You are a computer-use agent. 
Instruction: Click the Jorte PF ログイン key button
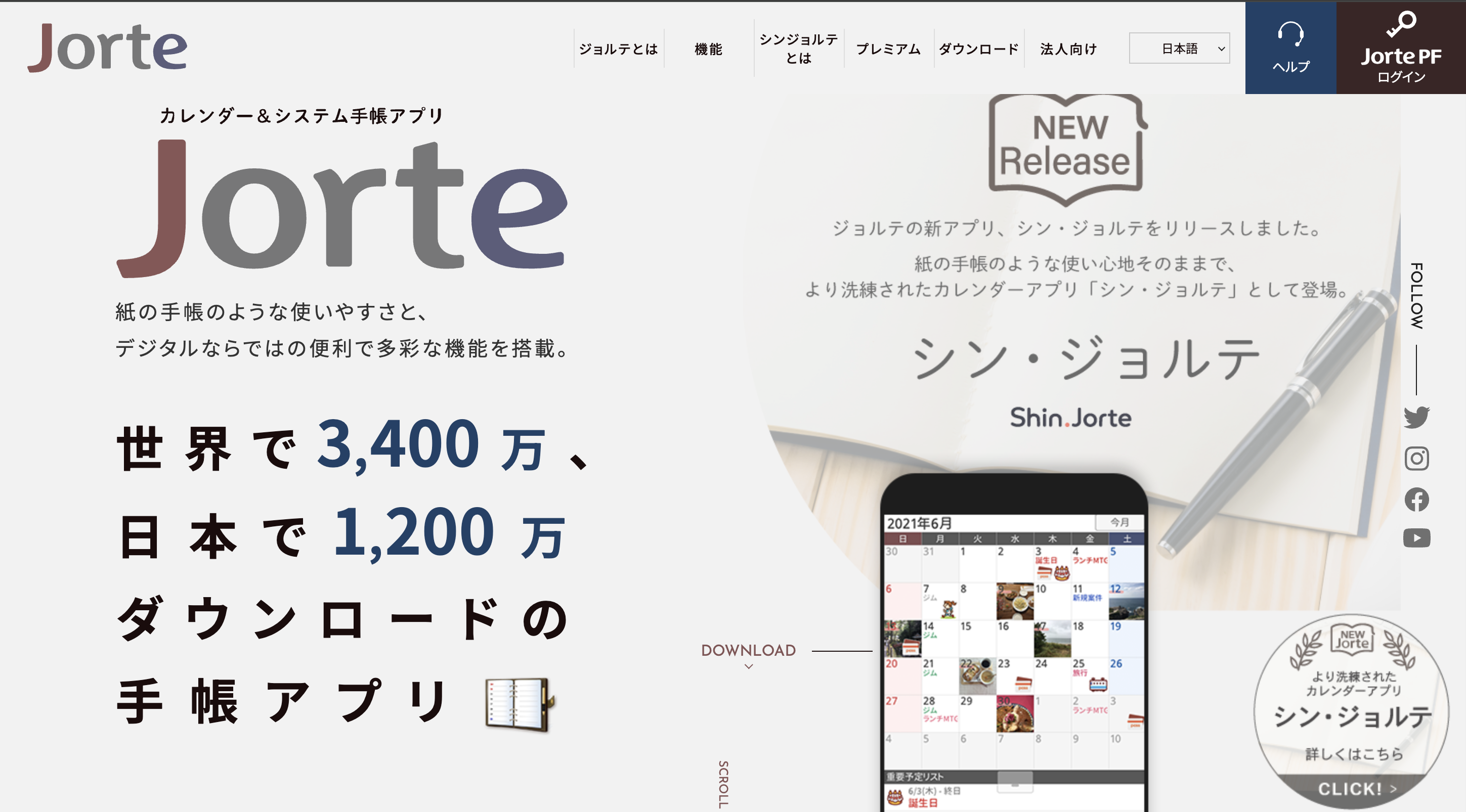pyautogui.click(x=1401, y=48)
